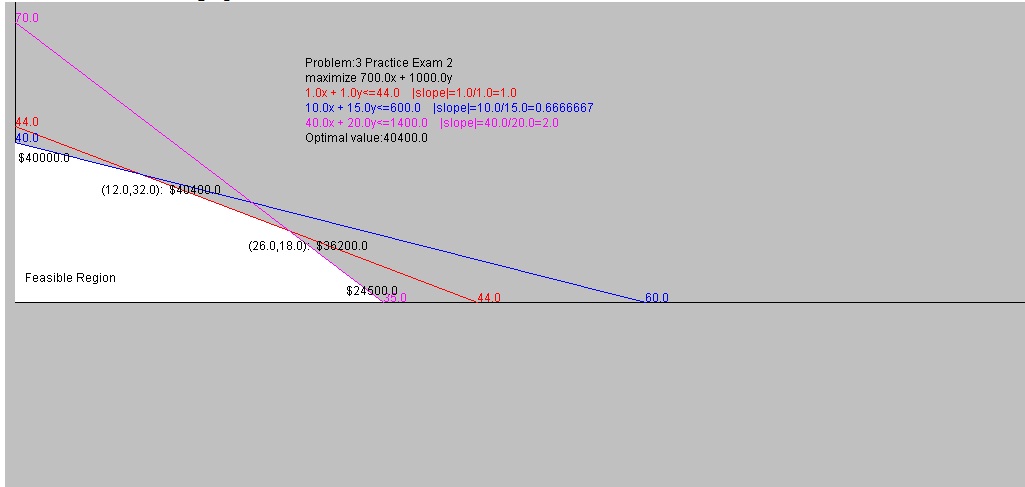This screenshot has width=1025, height=487.
Task: Click the magenta 70.0 y-intercept label
Action: [27, 18]
